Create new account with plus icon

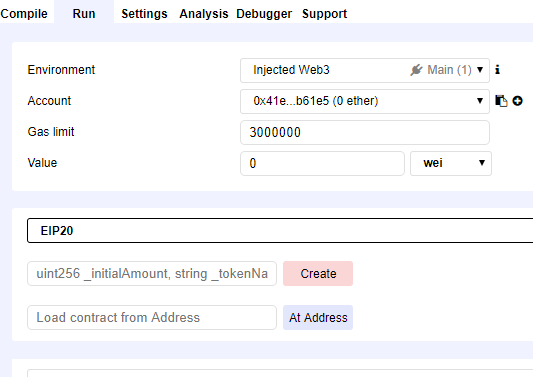click(517, 101)
